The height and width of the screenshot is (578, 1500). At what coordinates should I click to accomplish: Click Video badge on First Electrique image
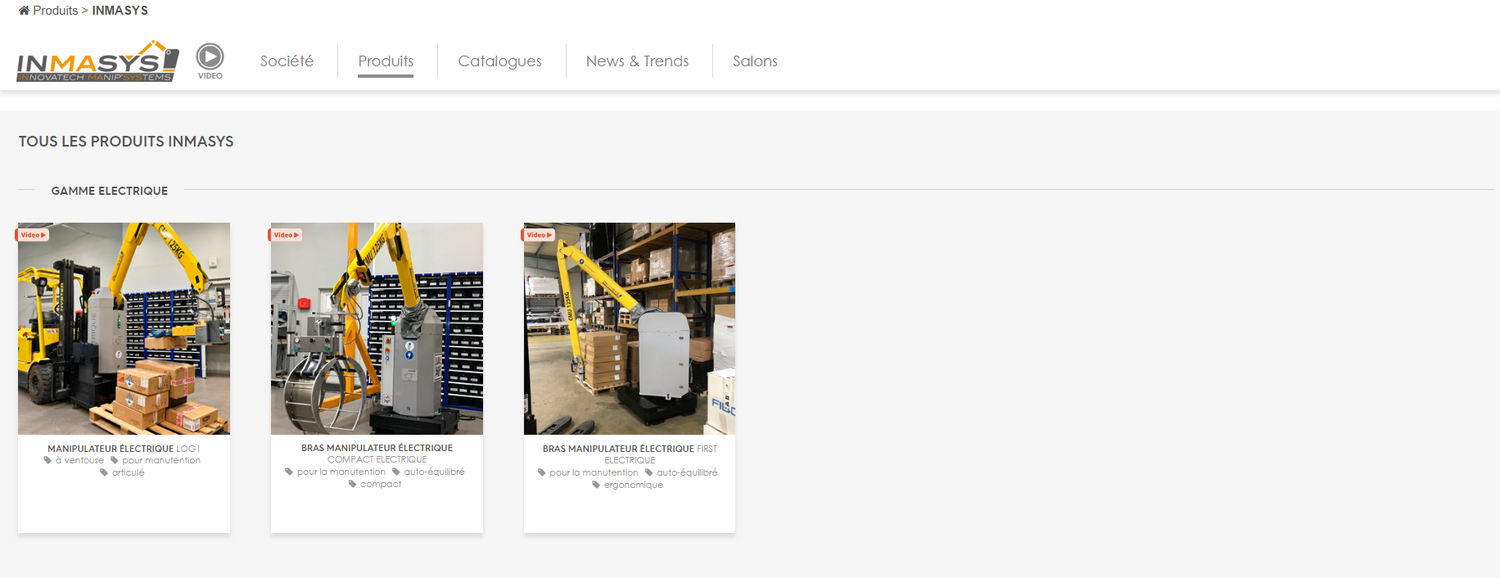click(538, 235)
